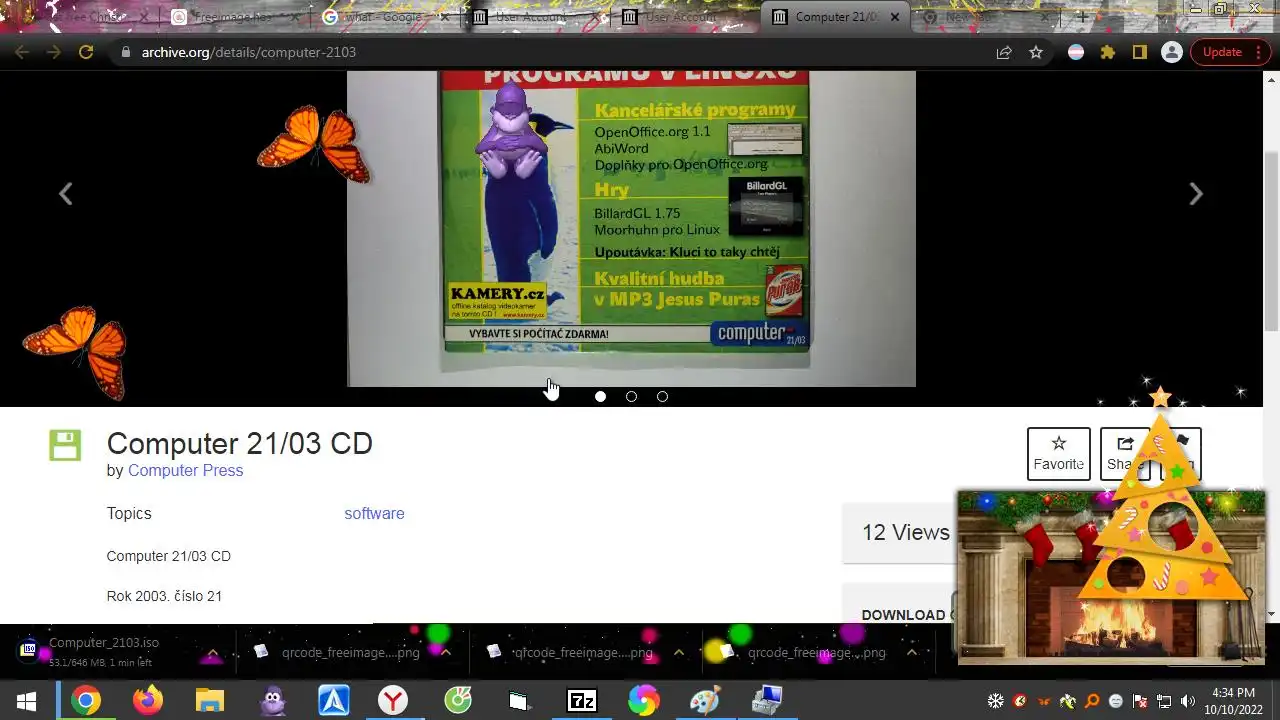Click the snowflake tray icon
Screen dimensions: 1280x720
[x=996, y=701]
